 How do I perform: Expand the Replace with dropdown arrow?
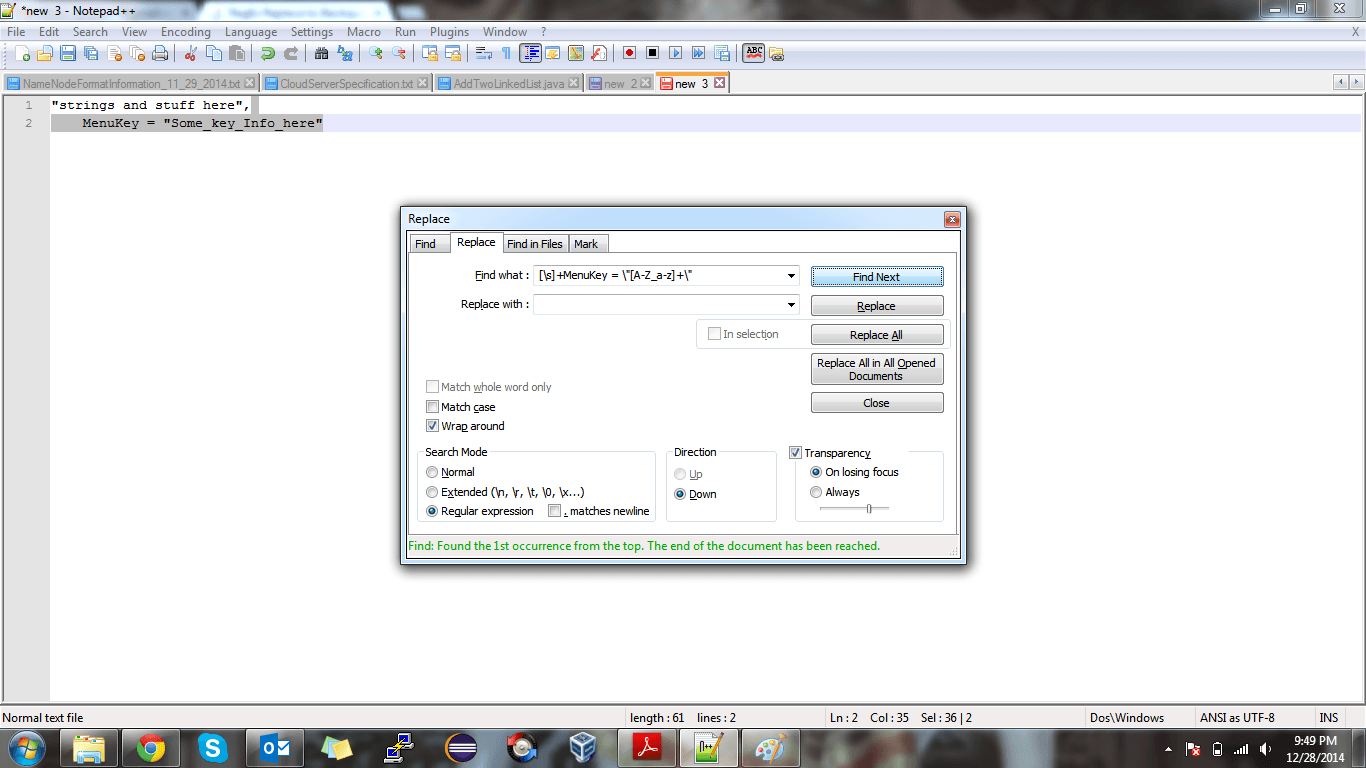(x=792, y=305)
